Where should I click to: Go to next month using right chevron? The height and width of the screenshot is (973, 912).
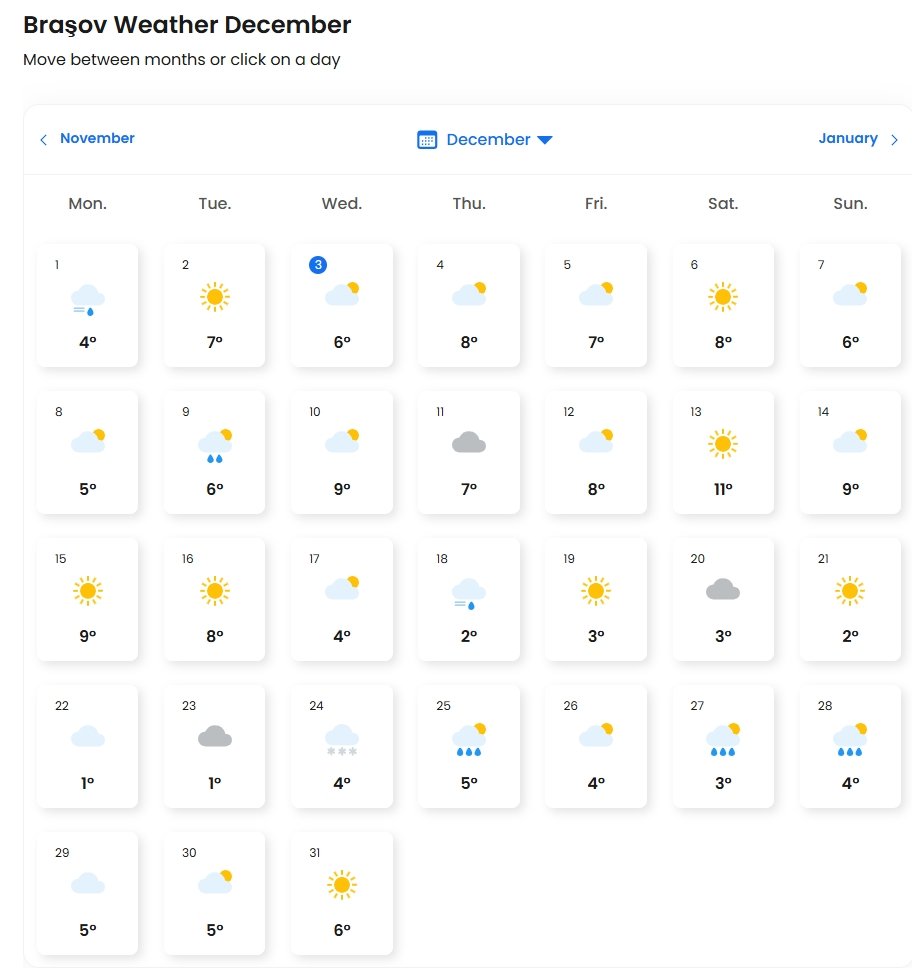[894, 140]
